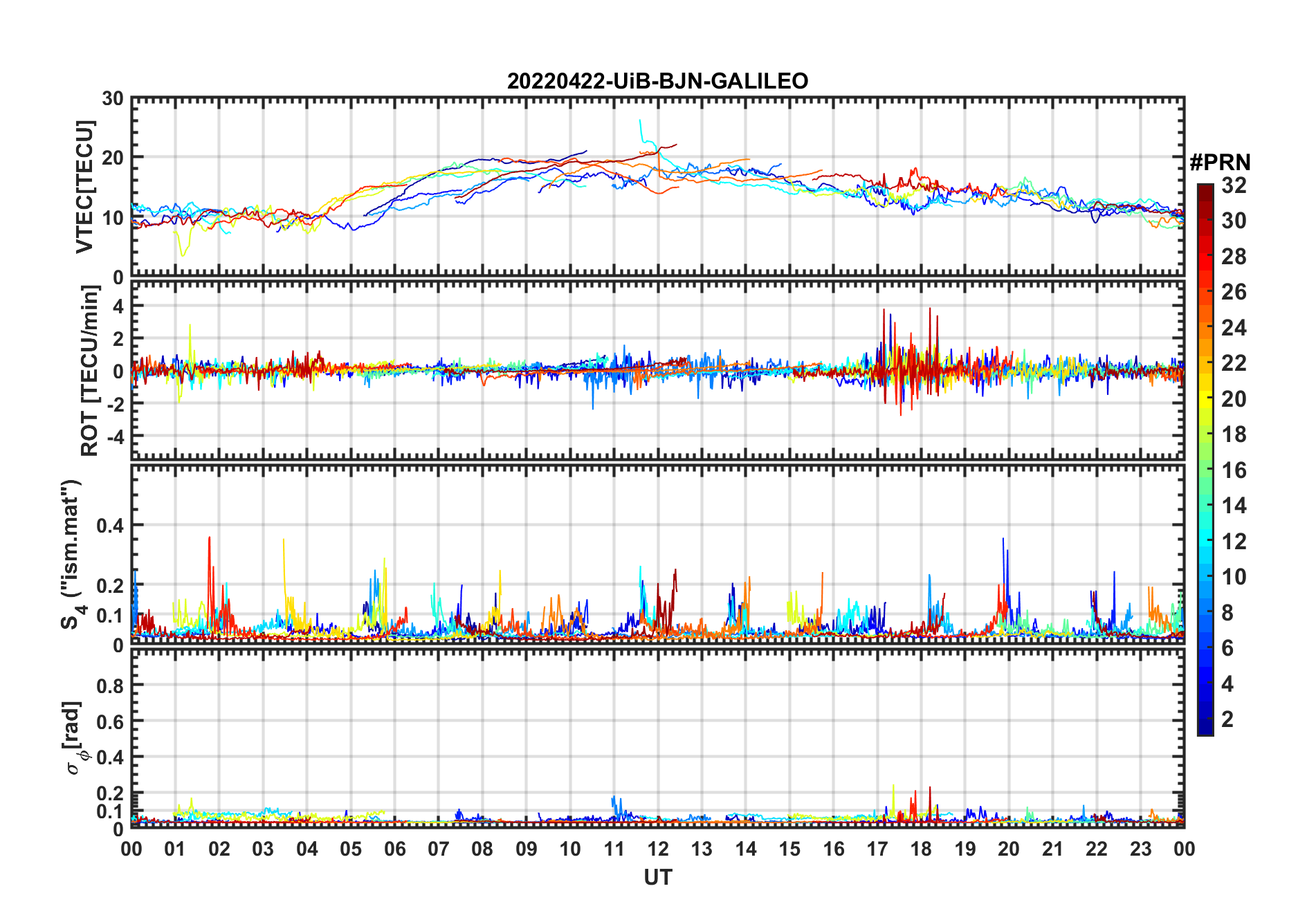Click x-axis tick label 18

[x=921, y=849]
